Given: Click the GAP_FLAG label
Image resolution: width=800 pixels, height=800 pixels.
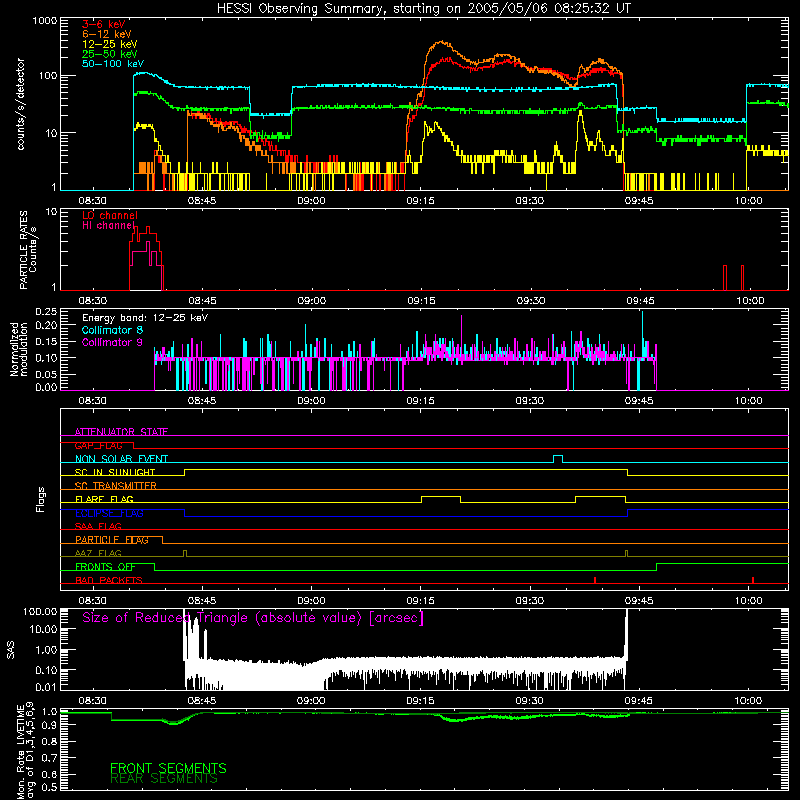Looking at the screenshot, I should 98,445.
